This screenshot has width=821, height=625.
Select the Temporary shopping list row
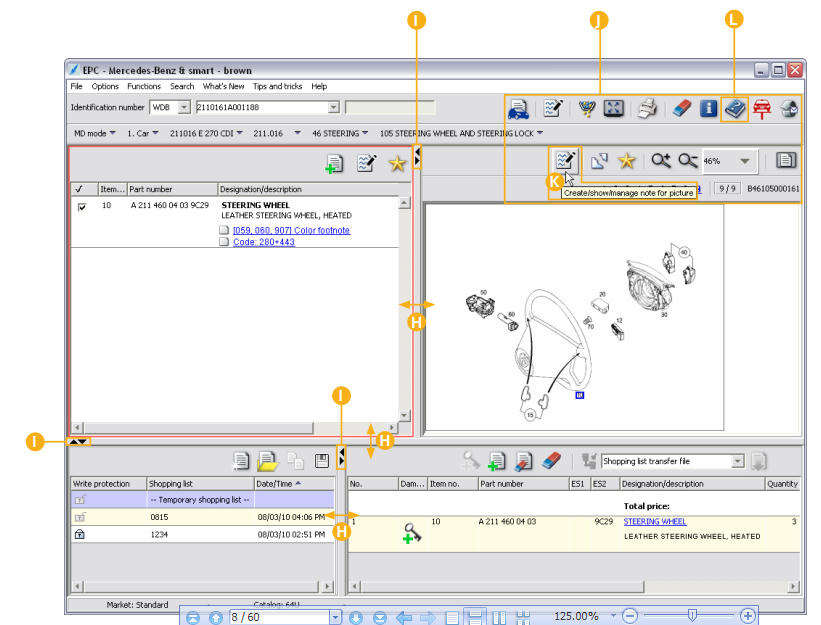tap(203, 499)
